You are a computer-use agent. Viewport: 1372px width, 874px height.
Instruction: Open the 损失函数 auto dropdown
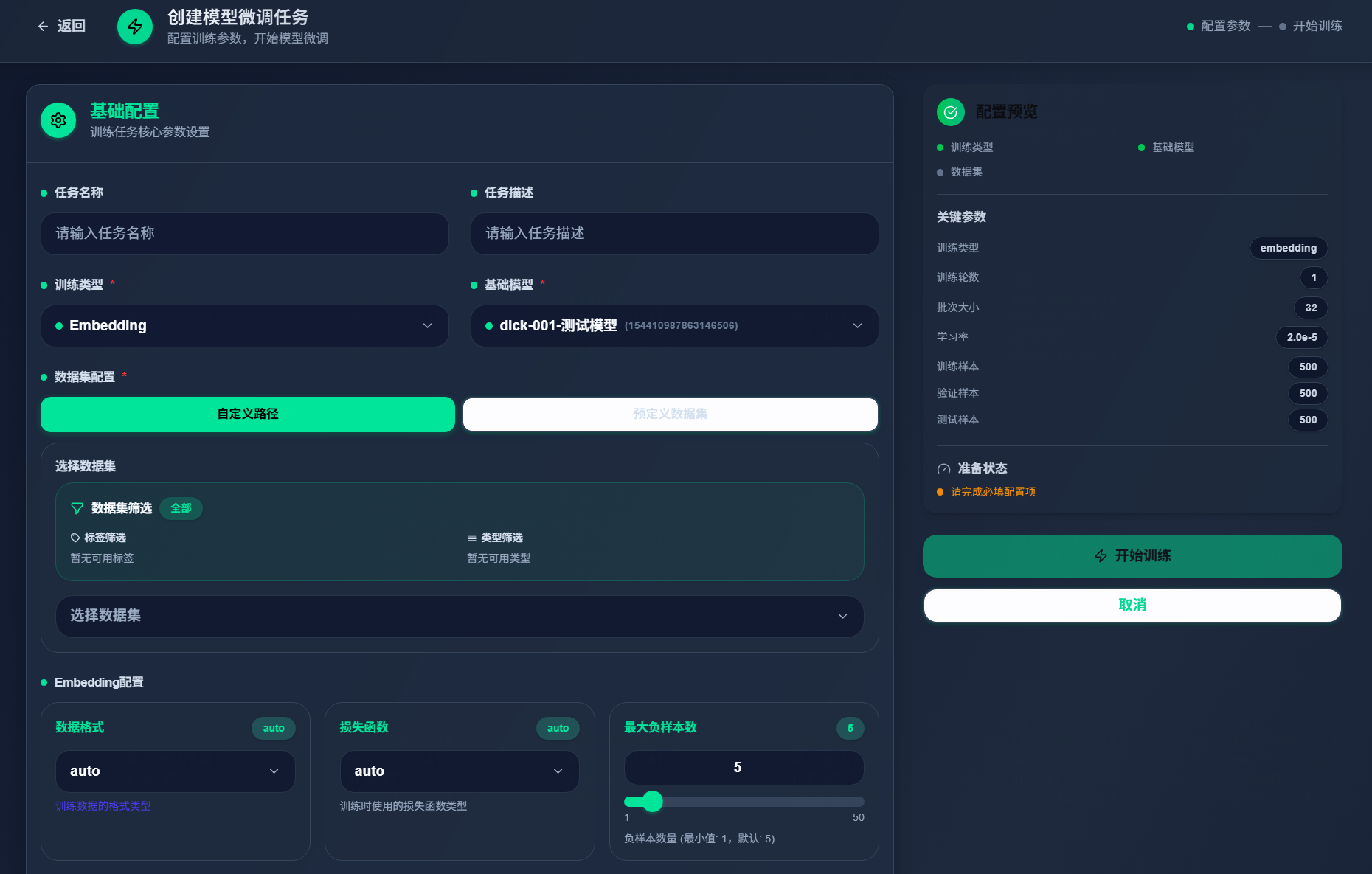click(459, 771)
